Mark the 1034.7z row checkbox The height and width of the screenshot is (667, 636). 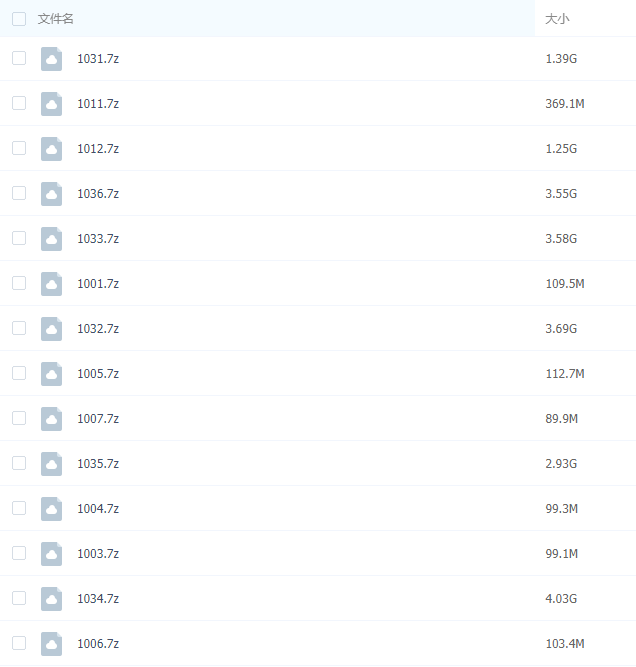pos(19,598)
